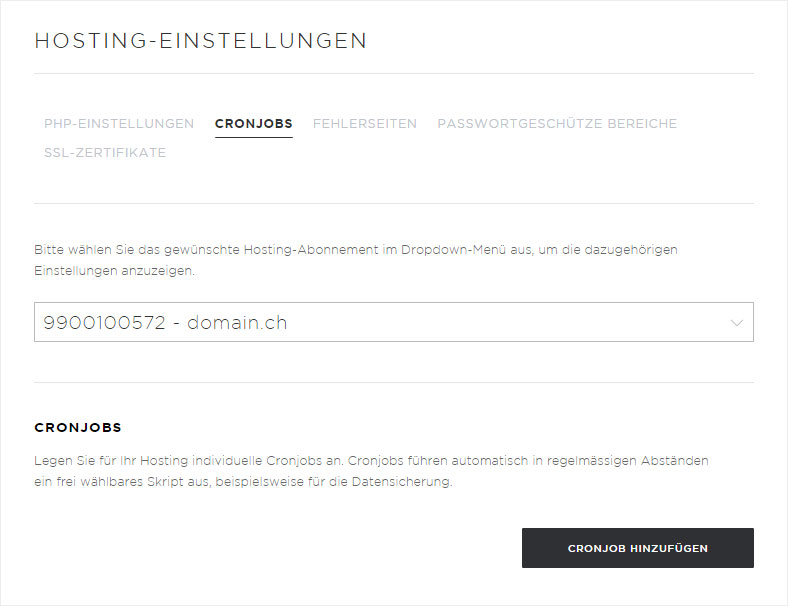This screenshot has height=606, width=788.
Task: Open the PHP-Einstellungen tab
Action: [119, 124]
